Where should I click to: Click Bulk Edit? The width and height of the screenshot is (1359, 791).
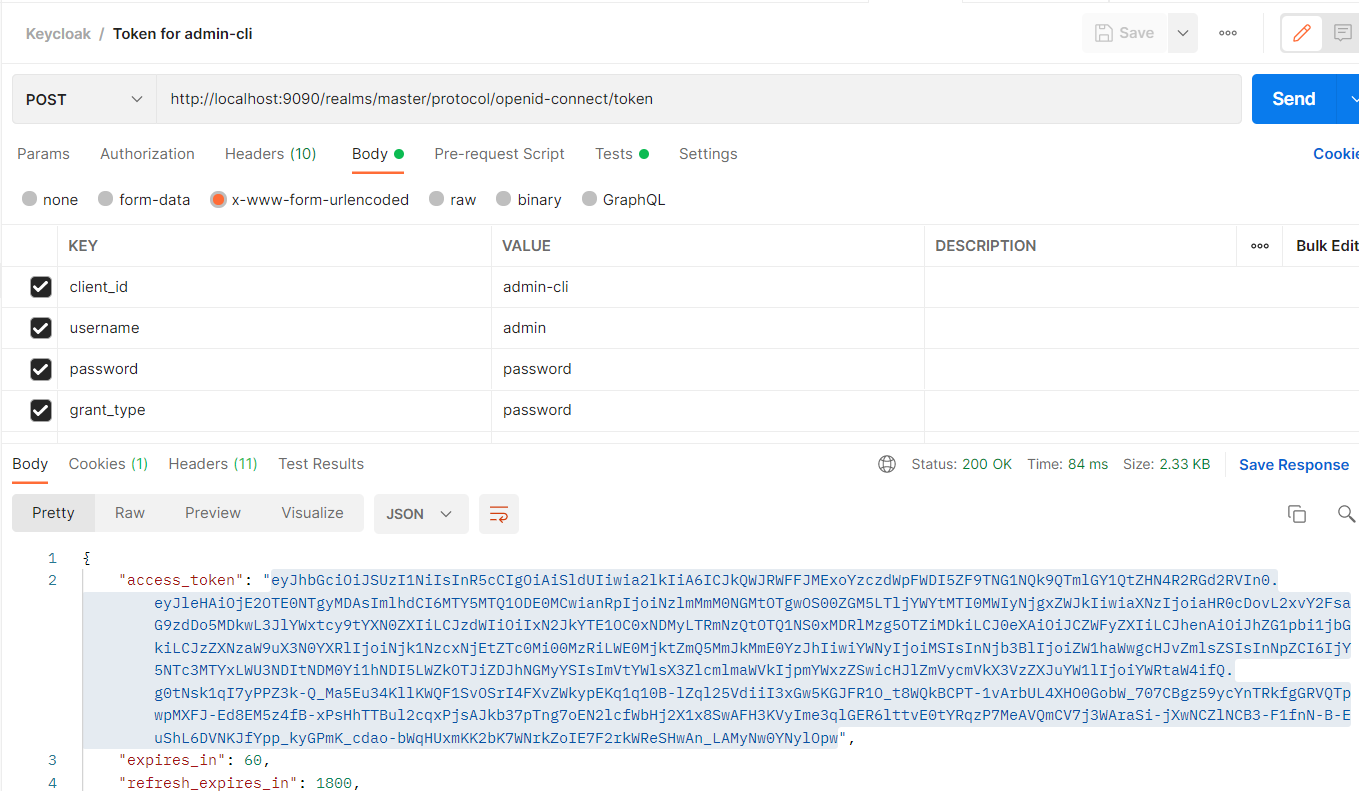coord(1327,246)
